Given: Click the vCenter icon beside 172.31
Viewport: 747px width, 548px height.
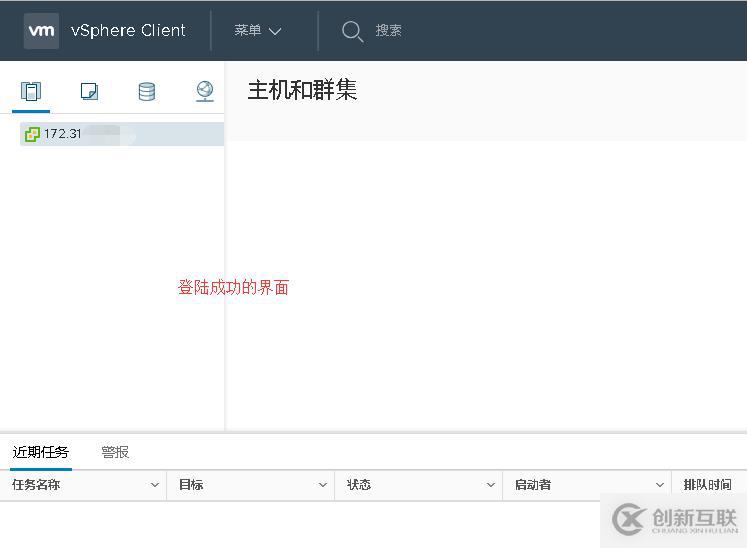Looking at the screenshot, I should coord(32,134).
